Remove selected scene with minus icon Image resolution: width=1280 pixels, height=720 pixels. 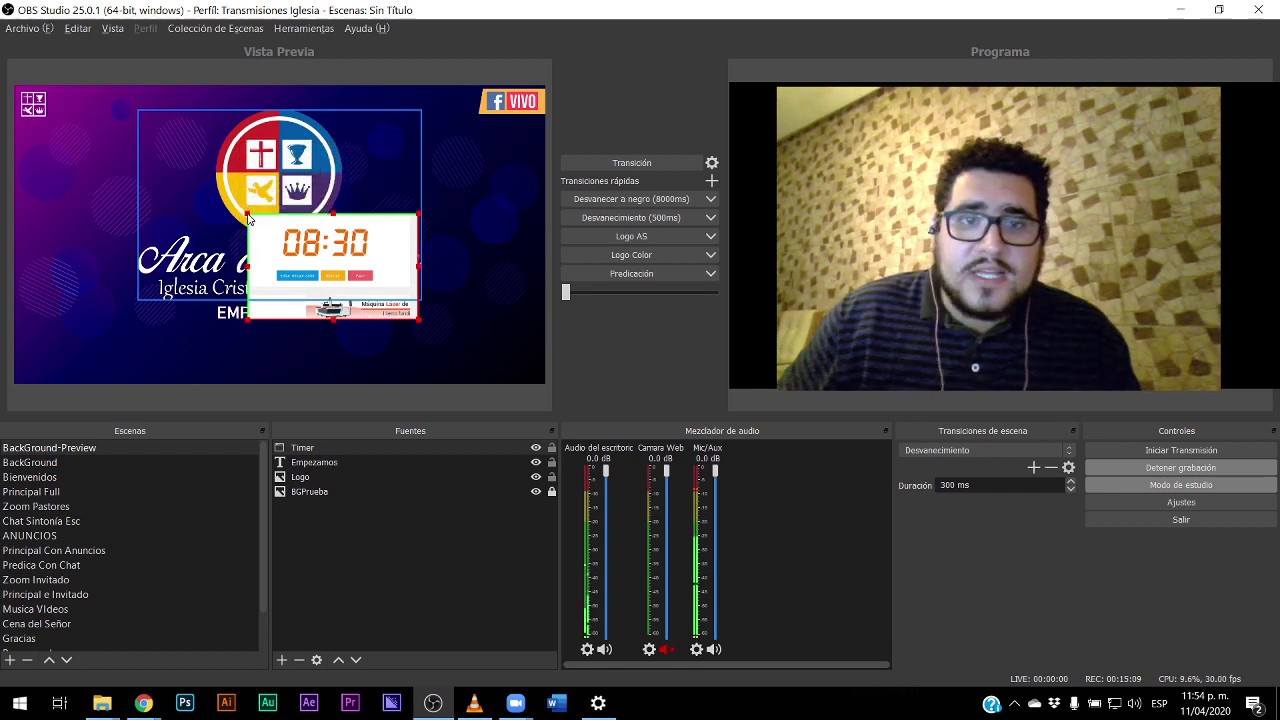pyautogui.click(x=27, y=660)
